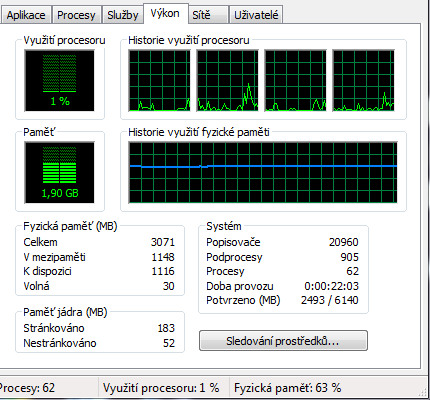
Task: Click the Popisovače label
Action: [233, 242]
